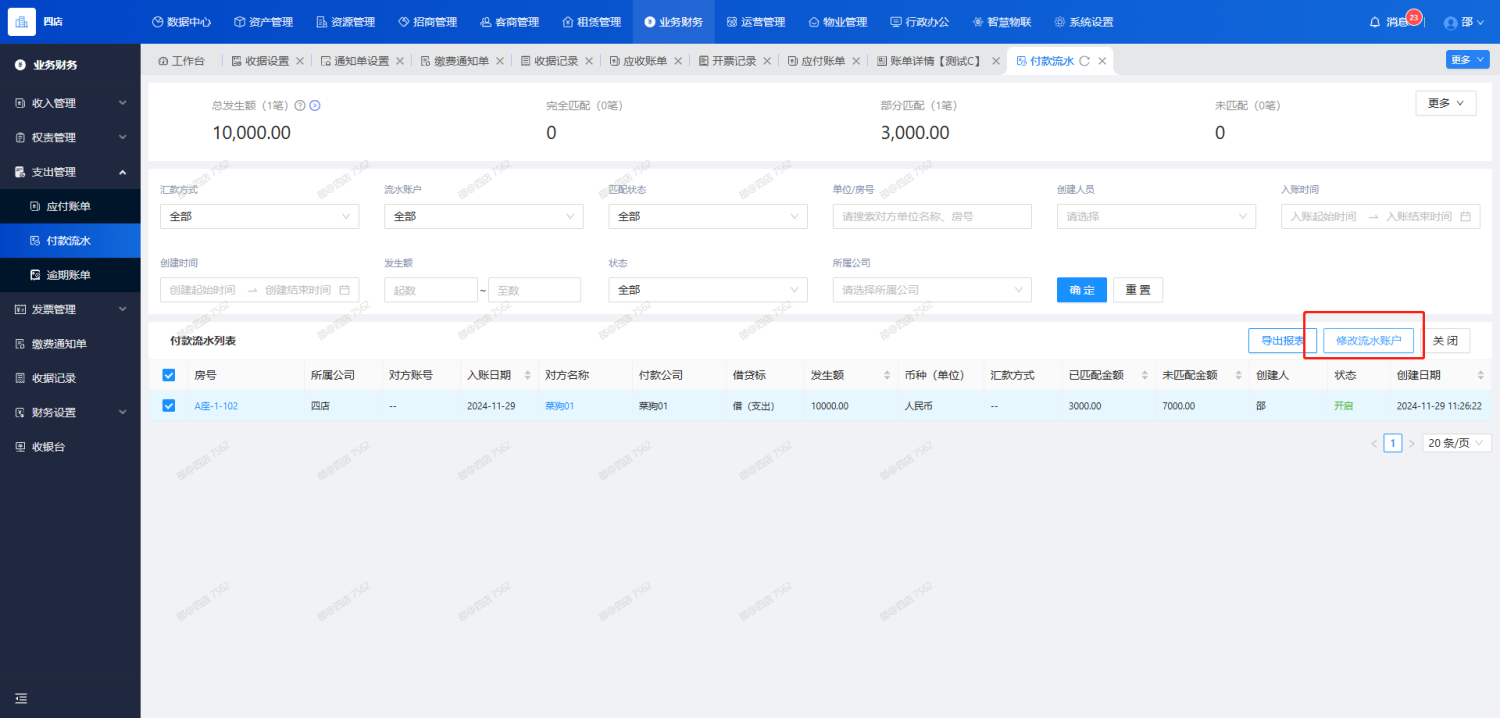This screenshot has width=1500, height=718.
Task: Open the 创建人员 dropdown
Action: [x=1156, y=216]
